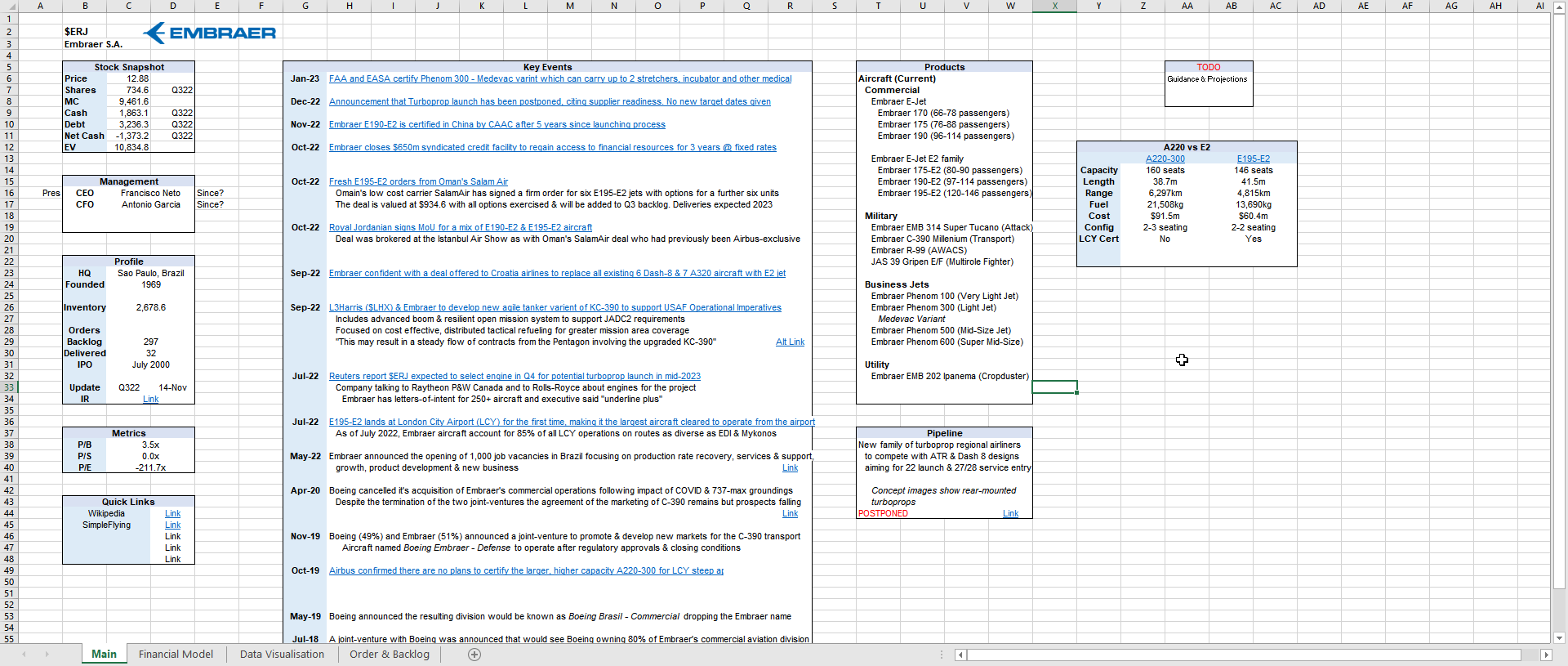
Task: Select Guidance & Projections cell
Action: click(x=1207, y=79)
